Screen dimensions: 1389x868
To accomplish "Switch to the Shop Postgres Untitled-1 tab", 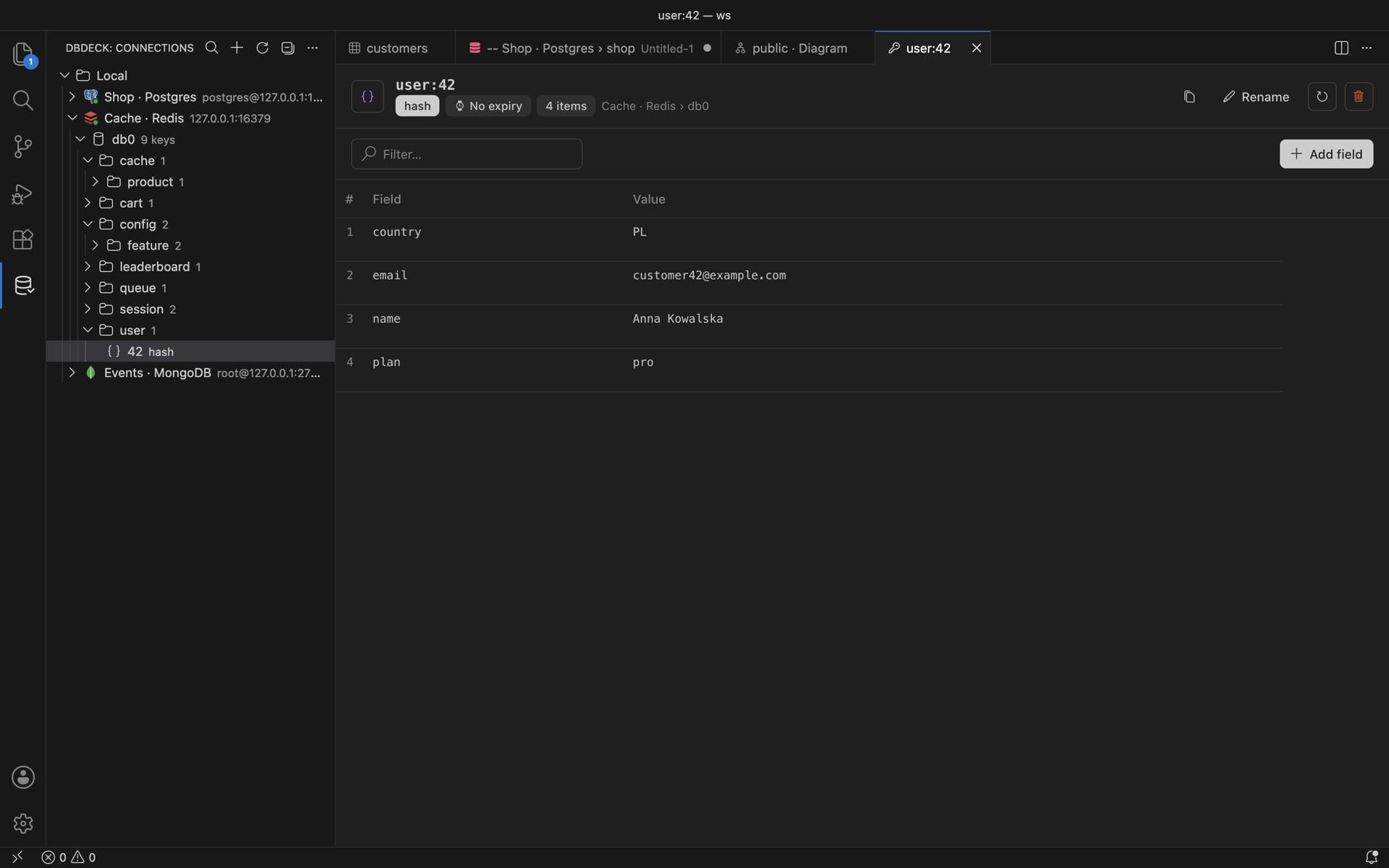I will click(588, 48).
